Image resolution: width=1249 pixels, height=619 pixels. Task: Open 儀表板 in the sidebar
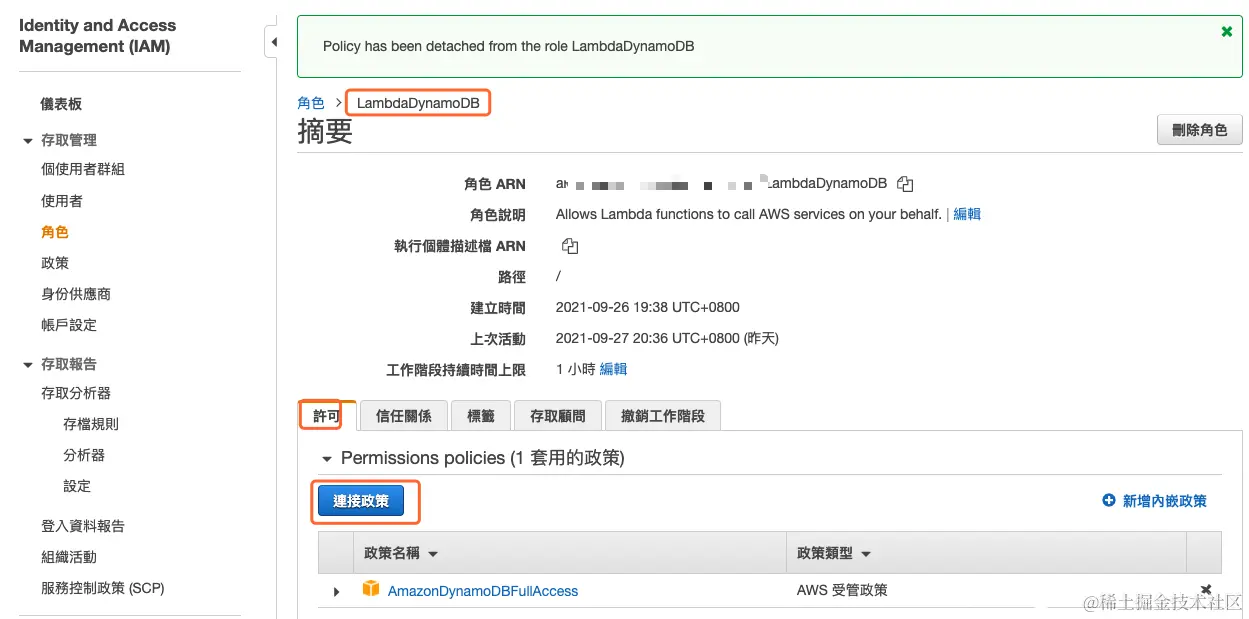pos(61,104)
